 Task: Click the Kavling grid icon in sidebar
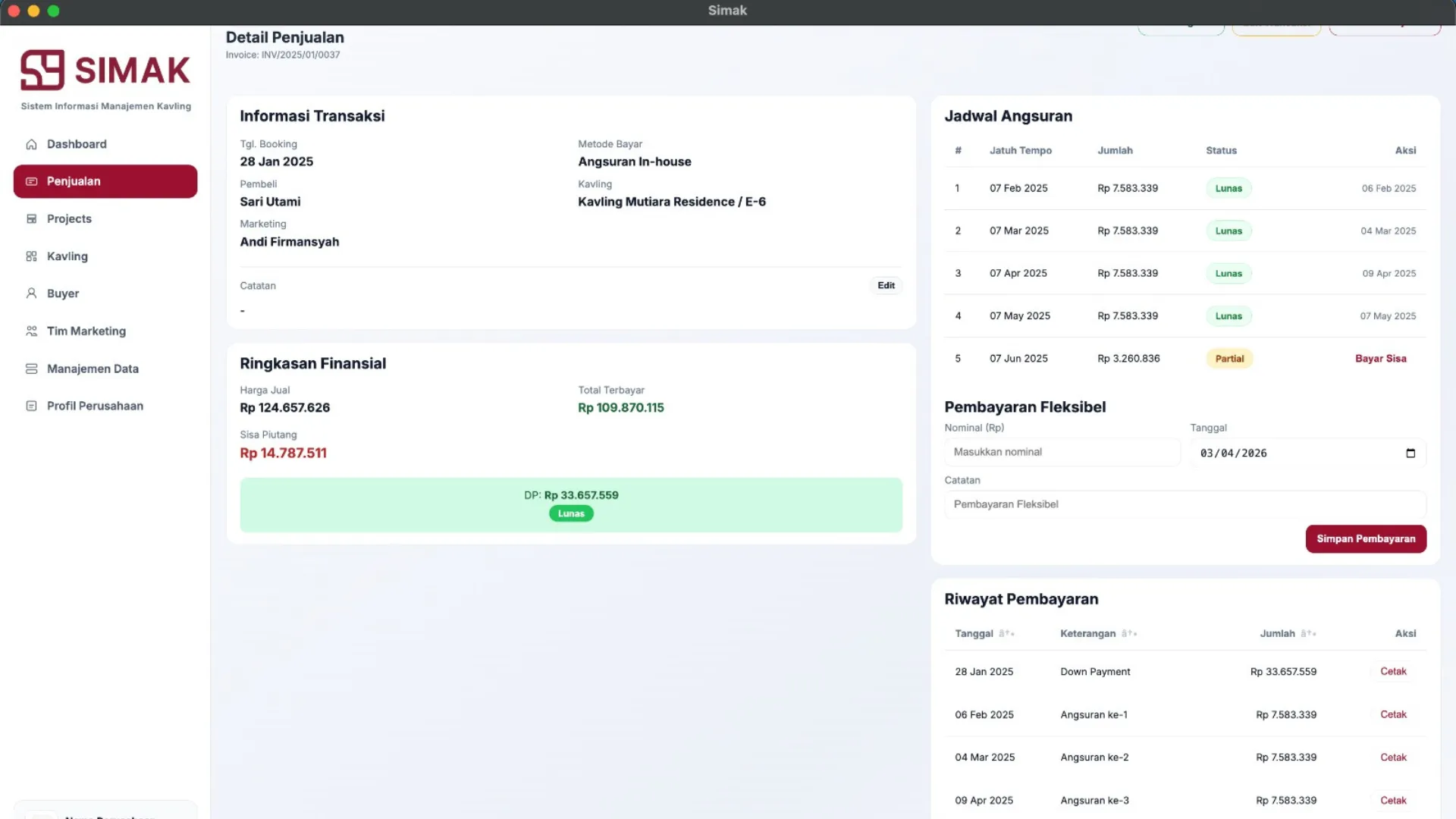click(31, 256)
